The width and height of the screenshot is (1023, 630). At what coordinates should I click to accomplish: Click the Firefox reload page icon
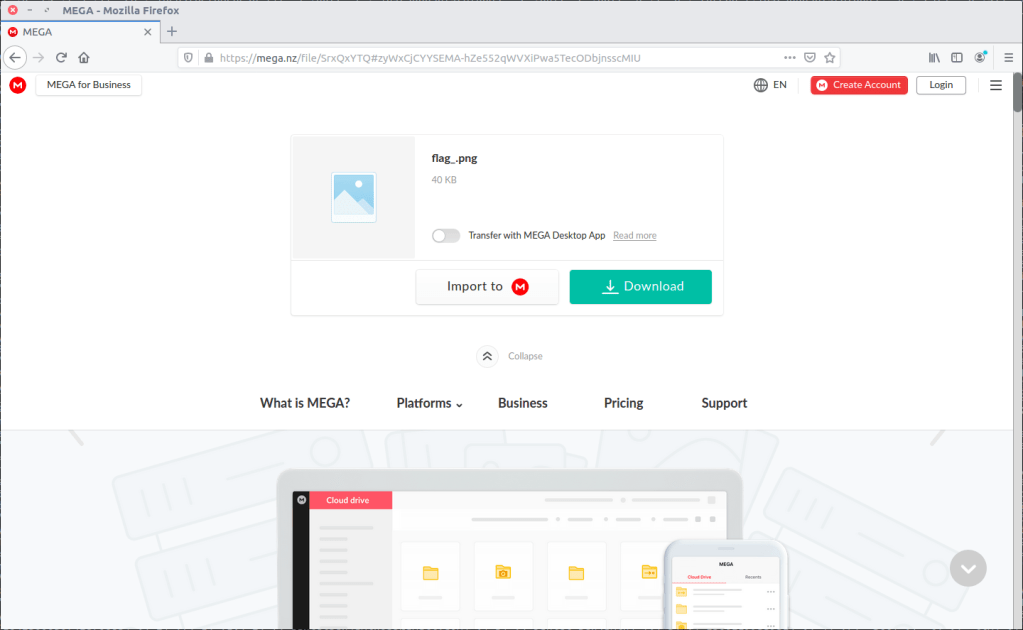61,58
